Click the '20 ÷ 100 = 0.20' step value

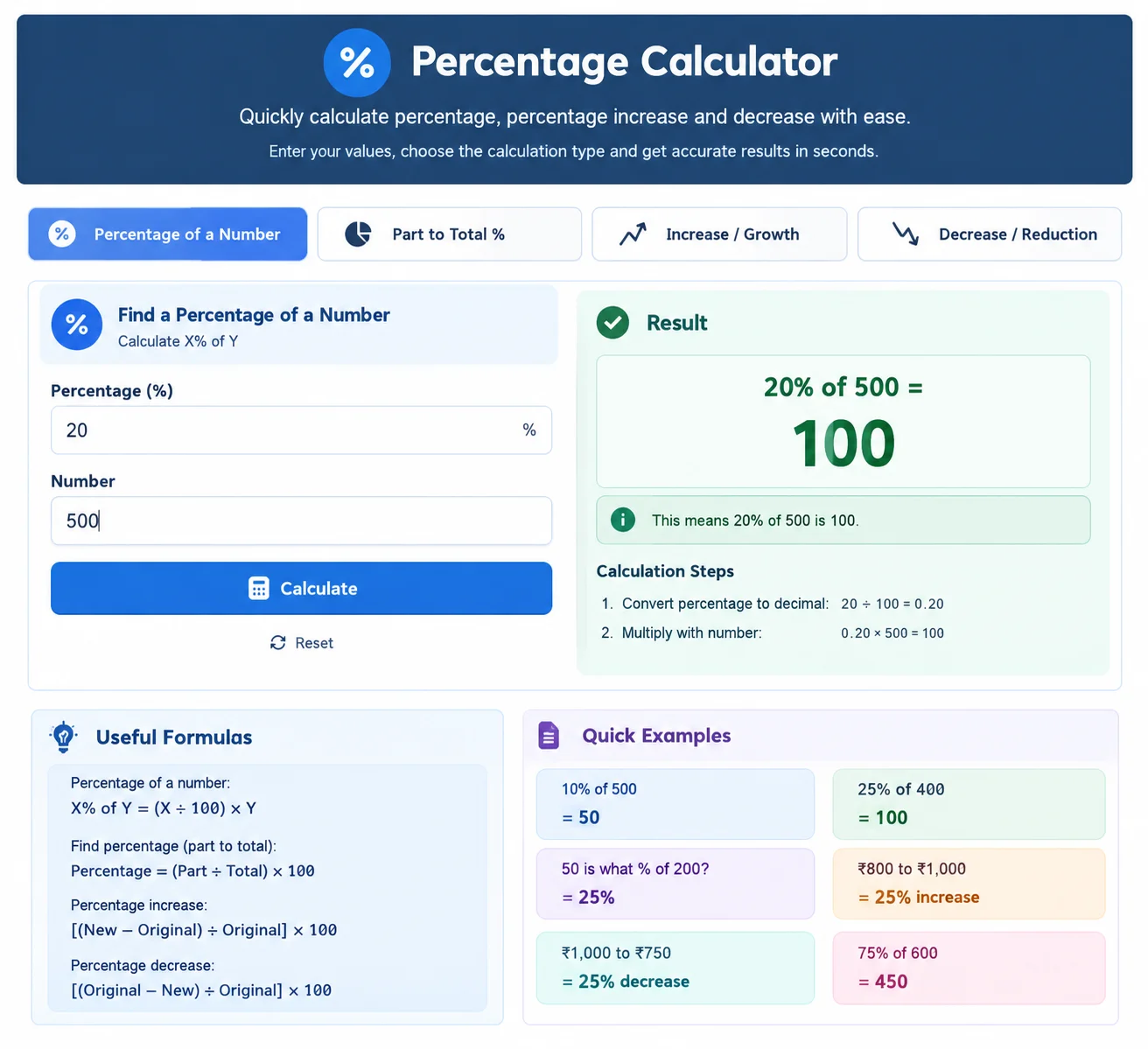[x=892, y=604]
